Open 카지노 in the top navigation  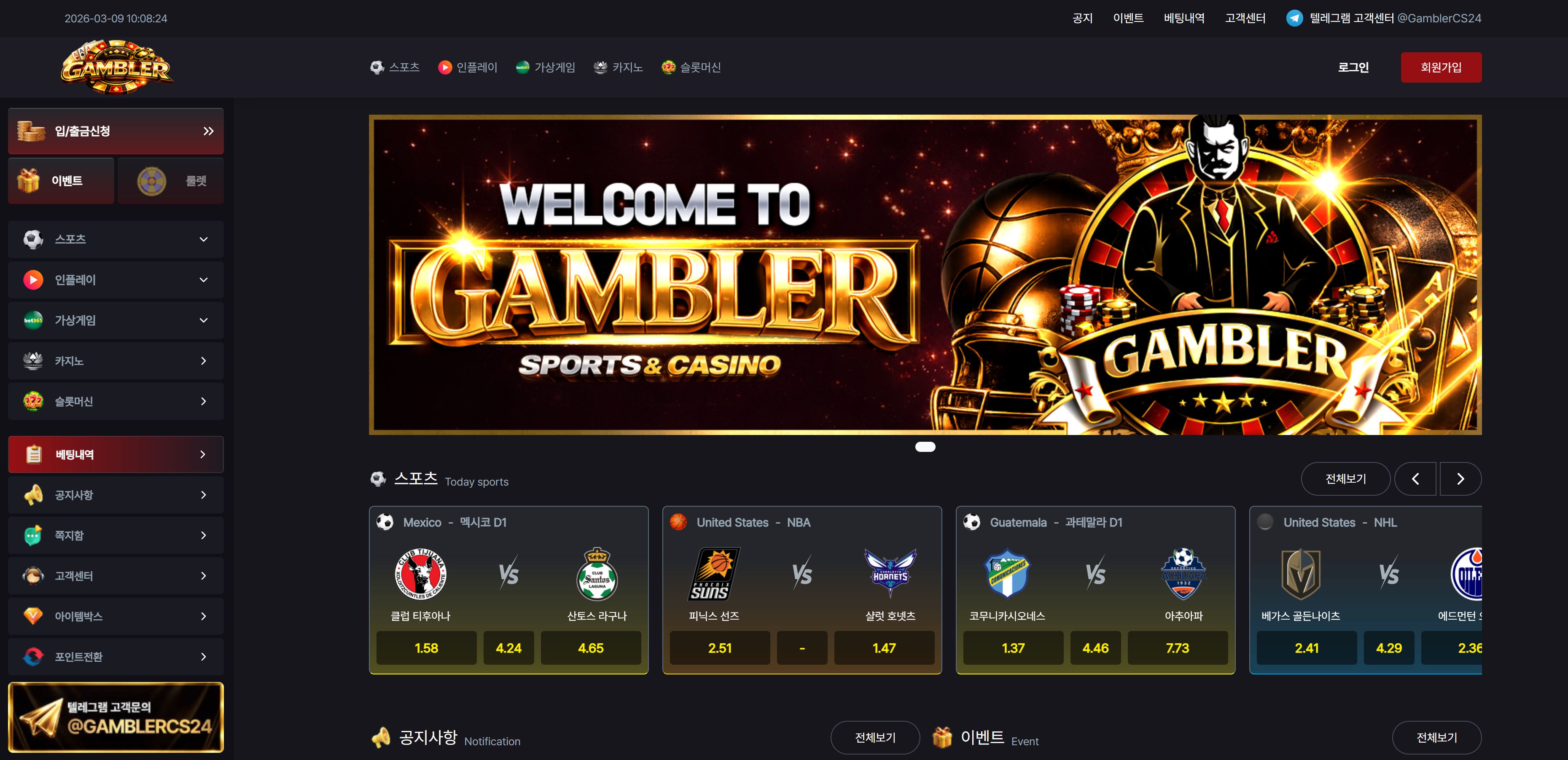click(619, 67)
